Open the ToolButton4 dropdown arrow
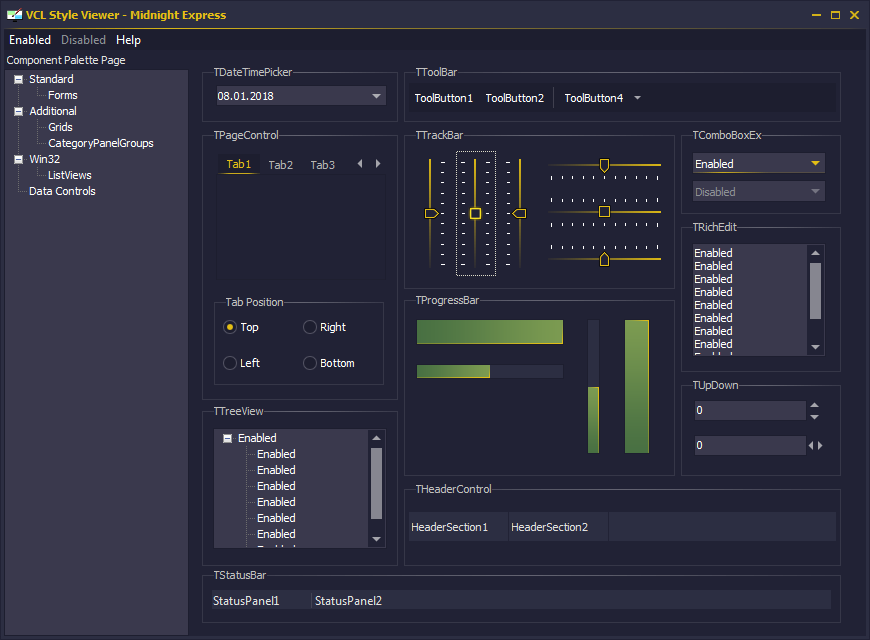This screenshot has height=640, width=870. coord(638,98)
